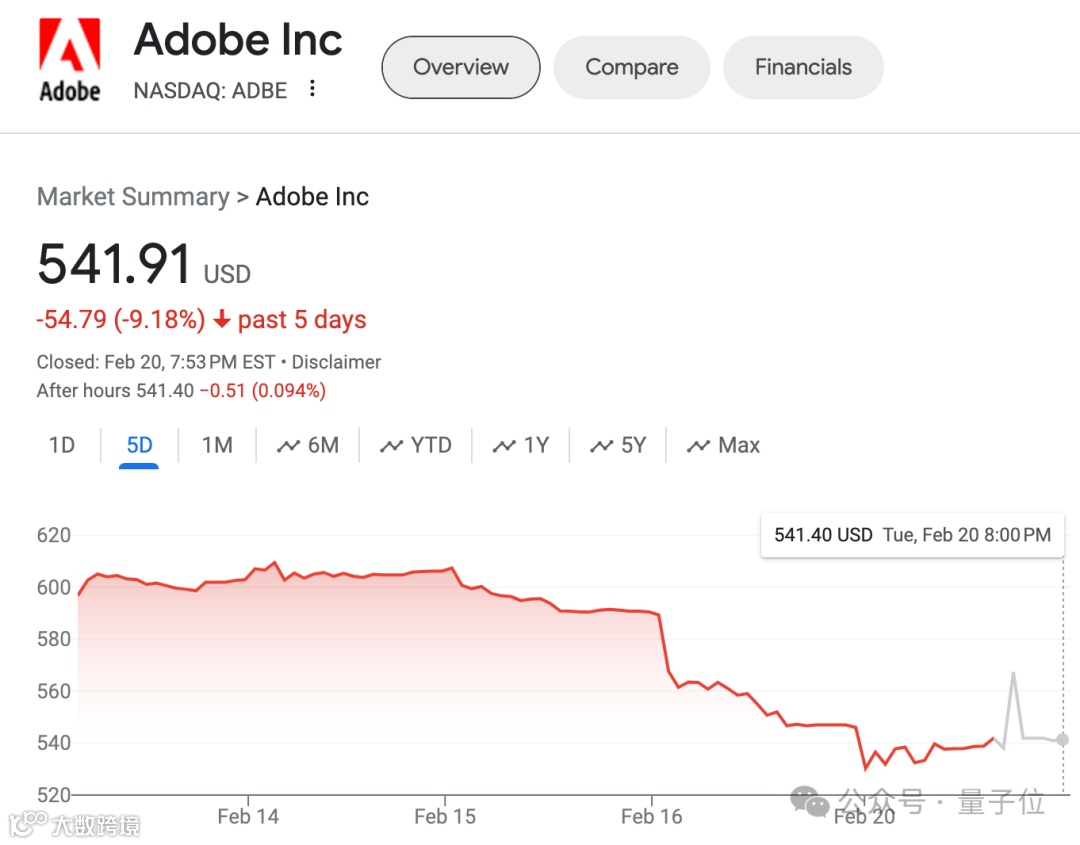
Task: Click the trend icon beside 1Y
Action: point(504,446)
